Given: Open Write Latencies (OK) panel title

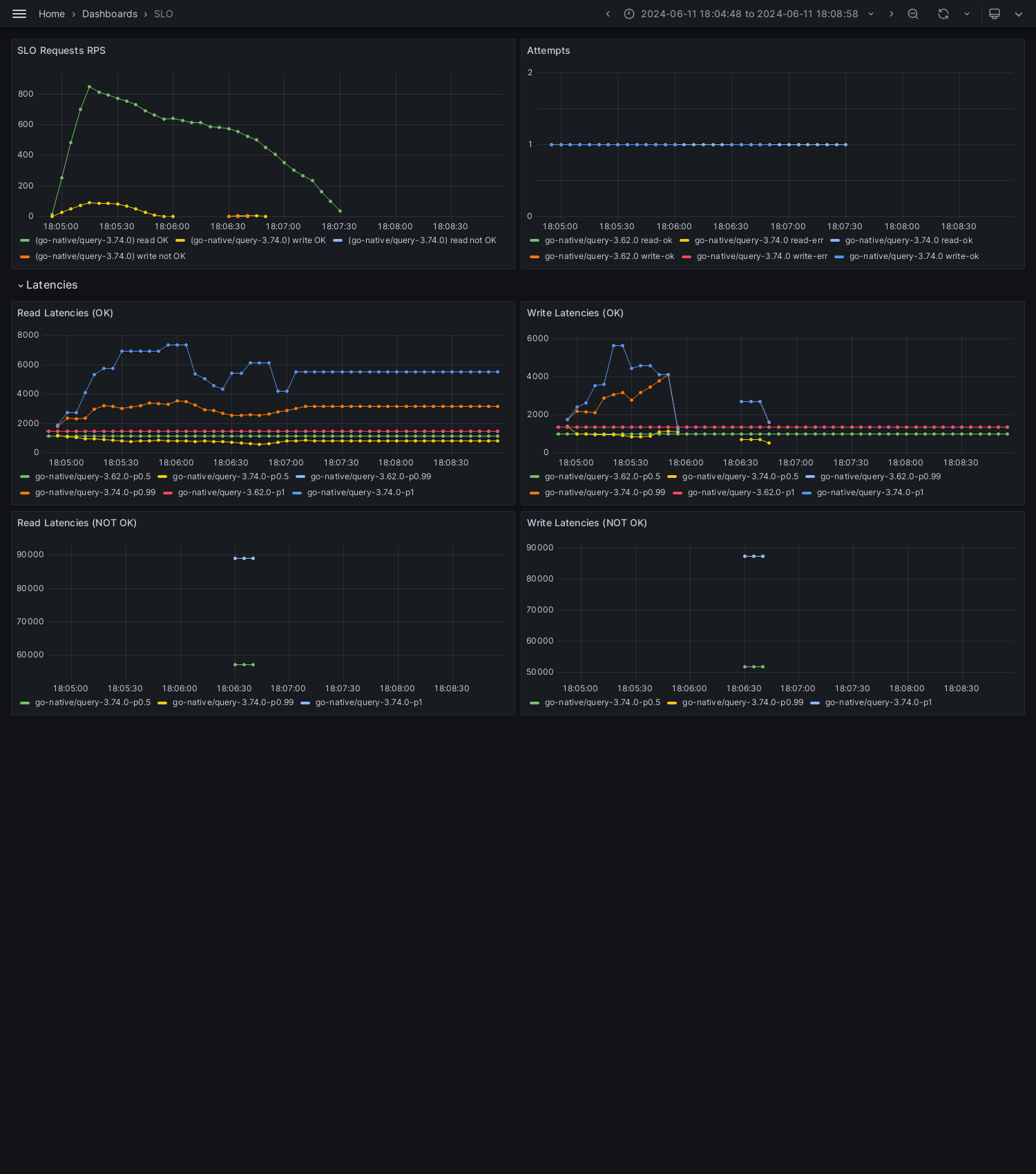Looking at the screenshot, I should click(575, 313).
